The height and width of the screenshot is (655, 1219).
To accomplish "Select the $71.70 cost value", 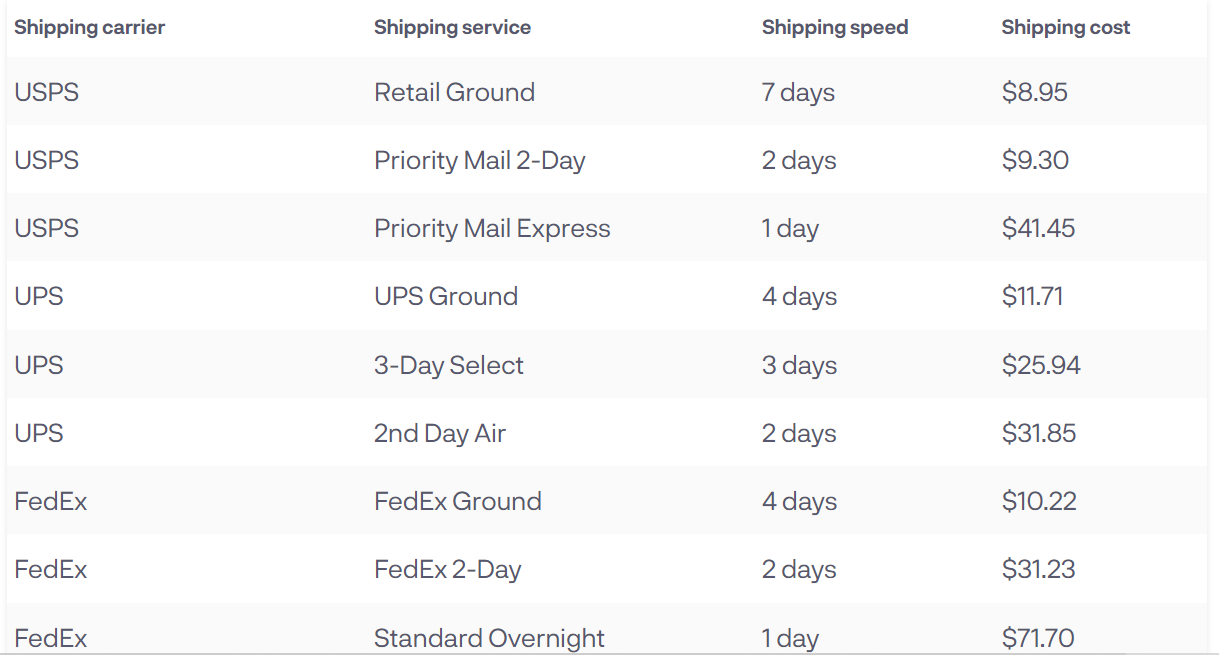I will [x=1038, y=638].
